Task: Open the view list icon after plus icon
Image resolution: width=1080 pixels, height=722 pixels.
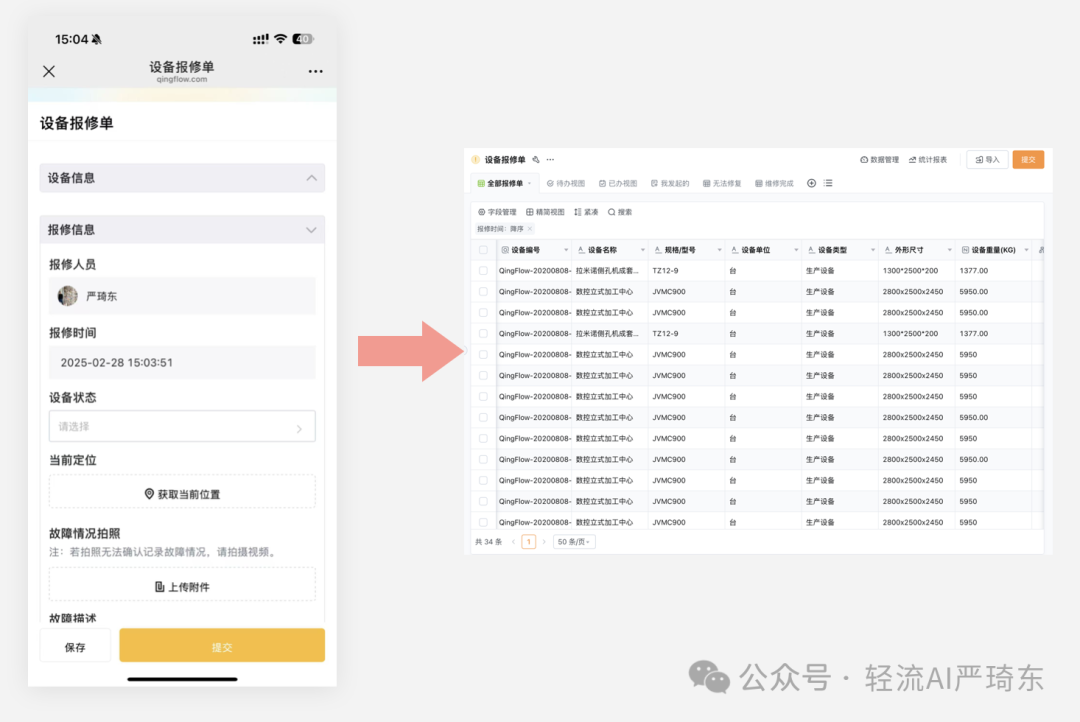Action: 828,183
